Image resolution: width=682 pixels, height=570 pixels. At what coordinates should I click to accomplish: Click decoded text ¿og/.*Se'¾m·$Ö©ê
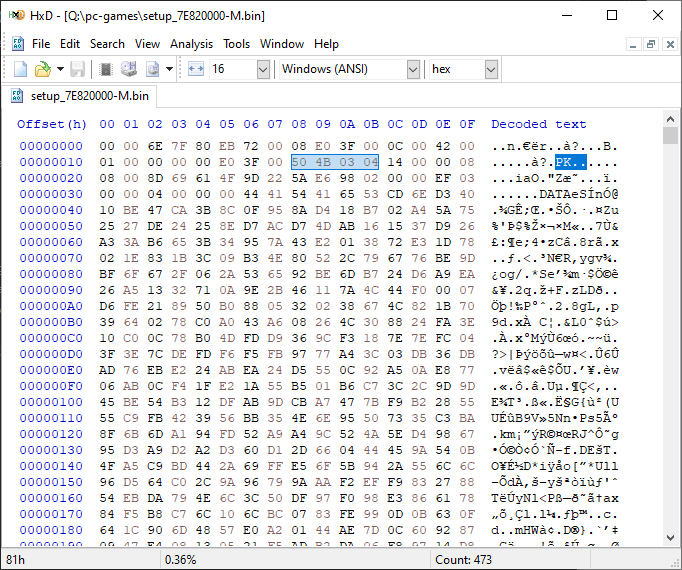click(x=555, y=274)
